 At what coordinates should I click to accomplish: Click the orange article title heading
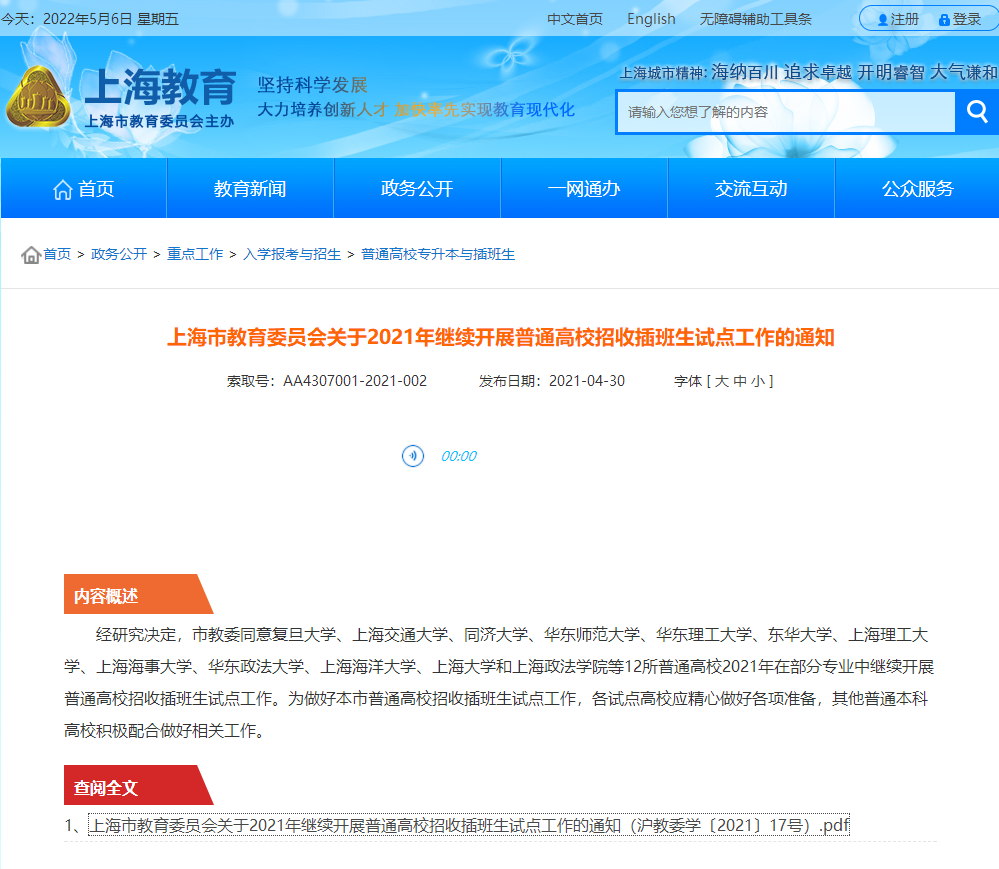point(501,337)
